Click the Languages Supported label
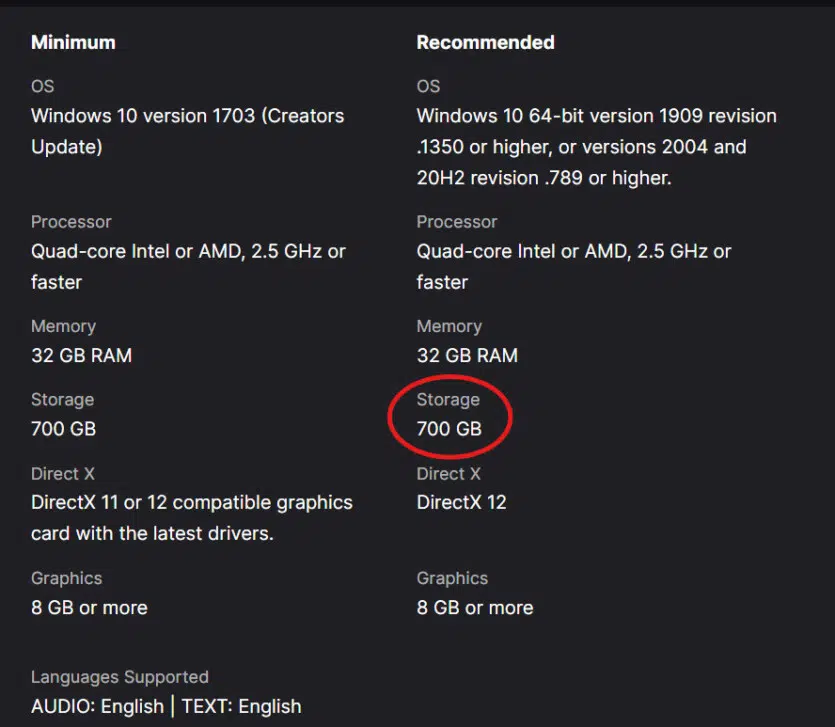The image size is (835, 727). (x=120, y=677)
